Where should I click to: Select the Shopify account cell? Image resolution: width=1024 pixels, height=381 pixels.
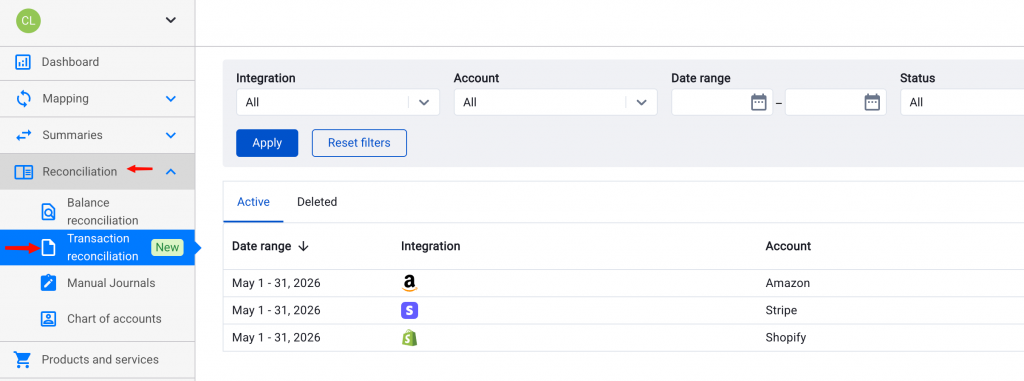coord(786,338)
